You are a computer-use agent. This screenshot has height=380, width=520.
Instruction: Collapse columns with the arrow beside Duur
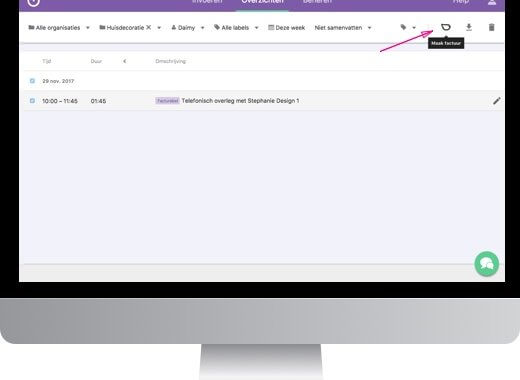coord(125,61)
